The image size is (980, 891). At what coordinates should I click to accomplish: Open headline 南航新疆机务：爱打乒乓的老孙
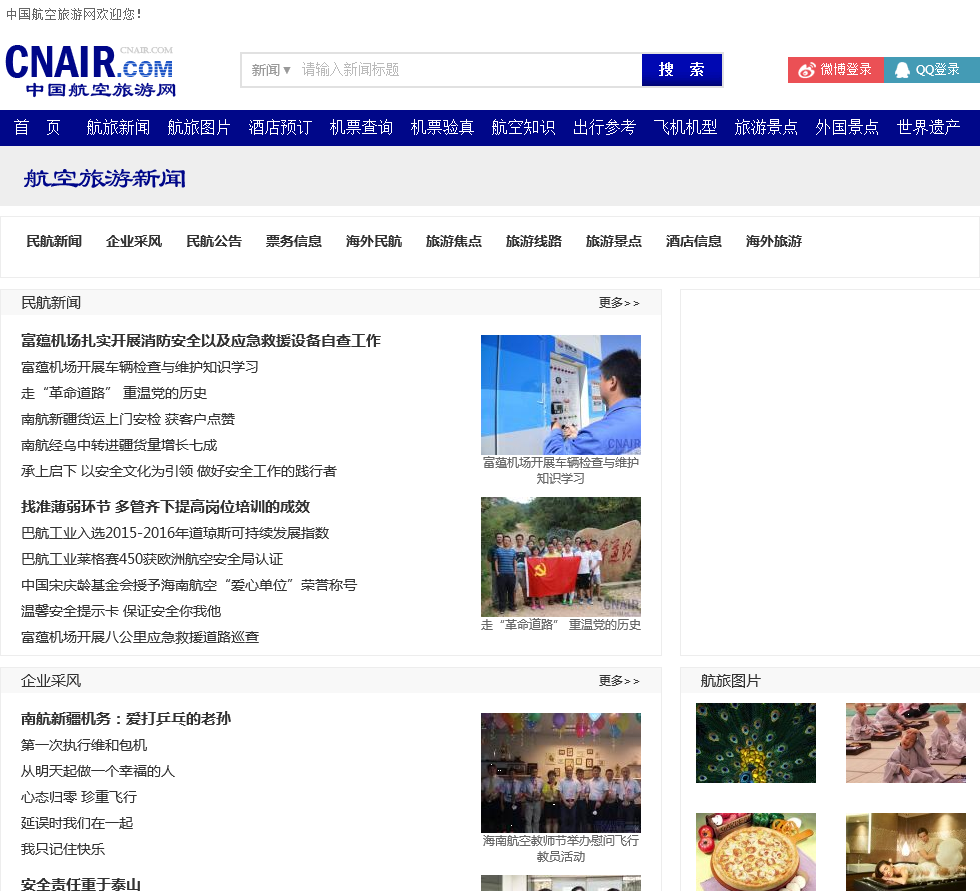(x=126, y=719)
